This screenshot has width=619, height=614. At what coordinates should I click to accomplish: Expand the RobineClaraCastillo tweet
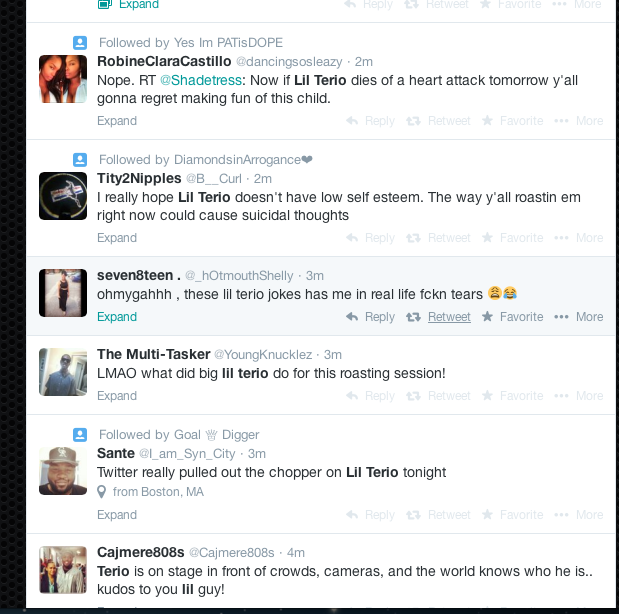(117, 121)
